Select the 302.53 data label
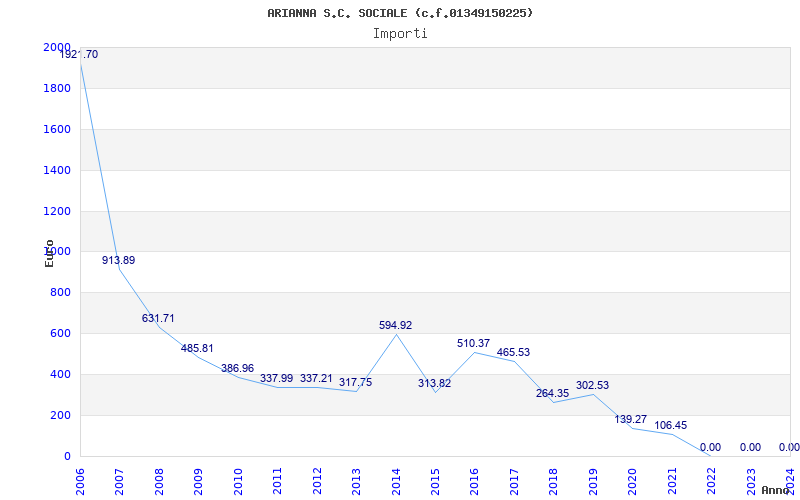 point(592,386)
